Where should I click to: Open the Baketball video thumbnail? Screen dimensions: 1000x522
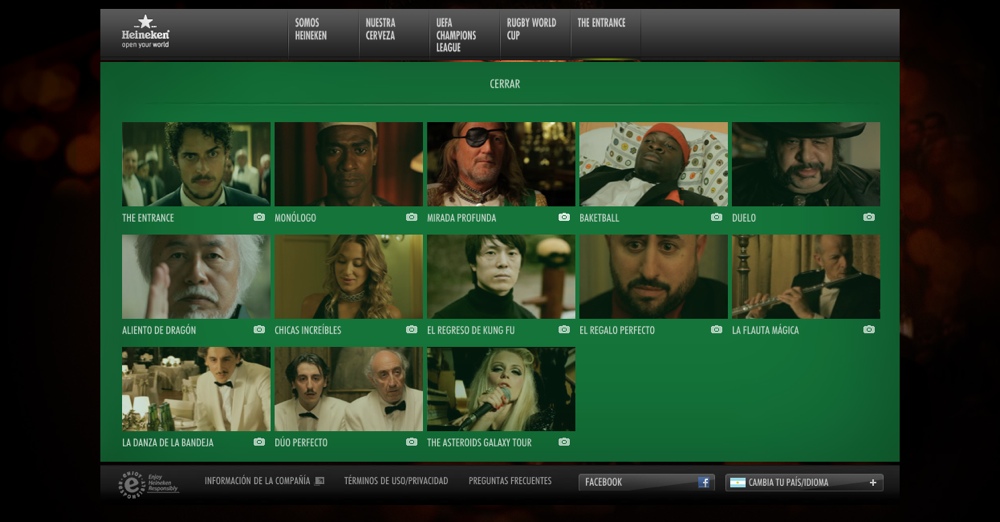653,164
